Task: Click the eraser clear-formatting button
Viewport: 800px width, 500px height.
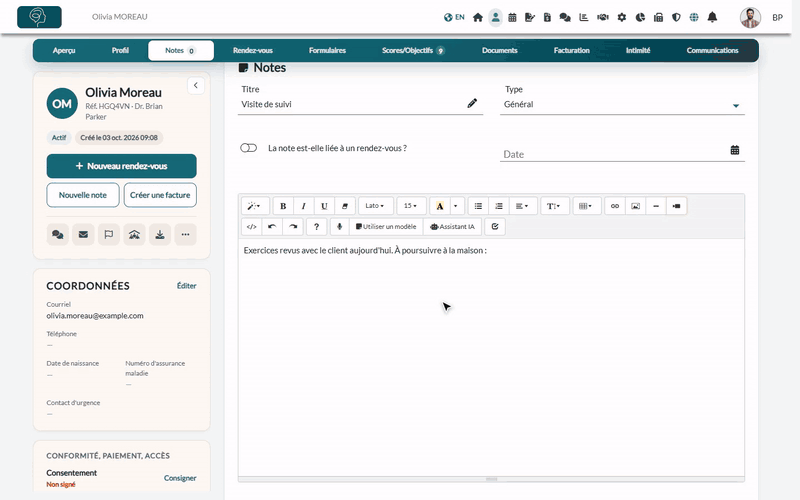Action: (344, 206)
